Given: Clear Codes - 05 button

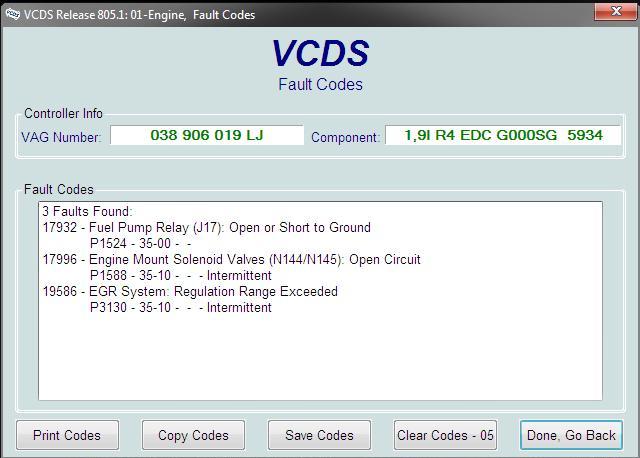Looking at the screenshot, I should pyautogui.click(x=445, y=435).
